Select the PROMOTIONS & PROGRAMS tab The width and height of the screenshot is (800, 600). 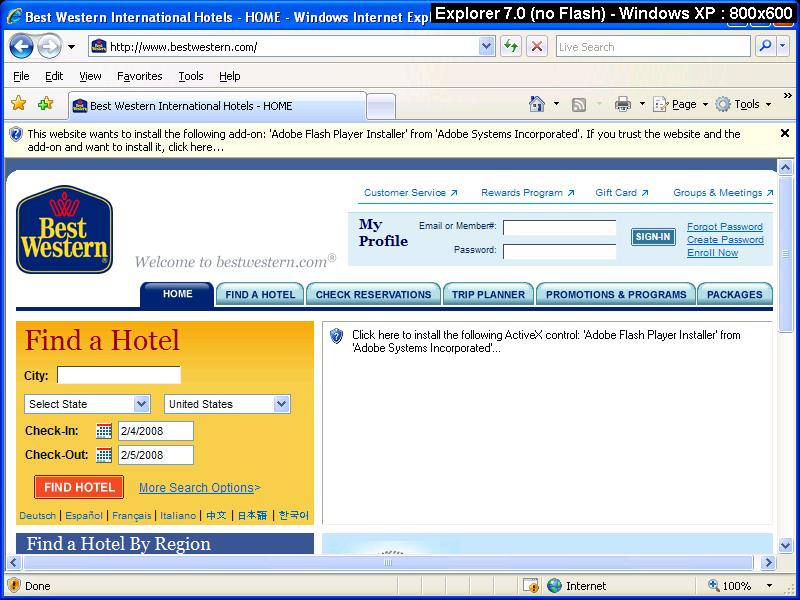coord(616,294)
